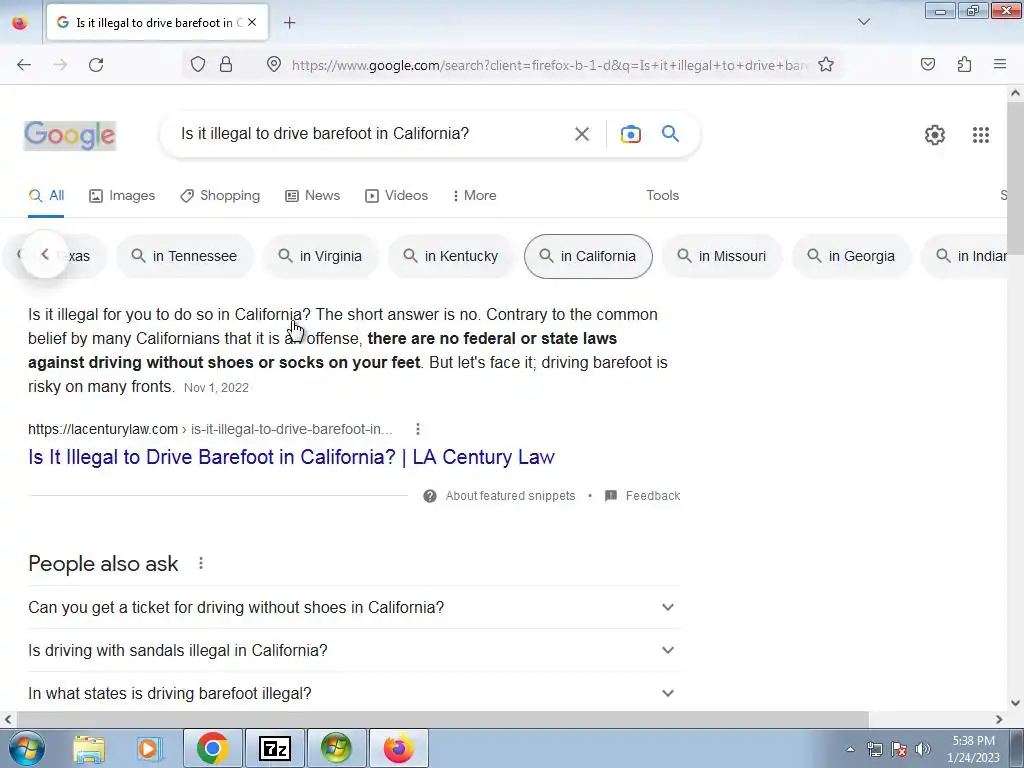Image resolution: width=1024 pixels, height=768 pixels.
Task: Open the tracking protection shield icon
Action: (198, 64)
